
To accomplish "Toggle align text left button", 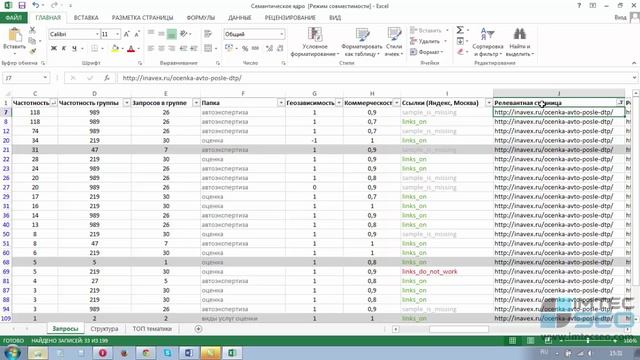I will coord(151,49).
